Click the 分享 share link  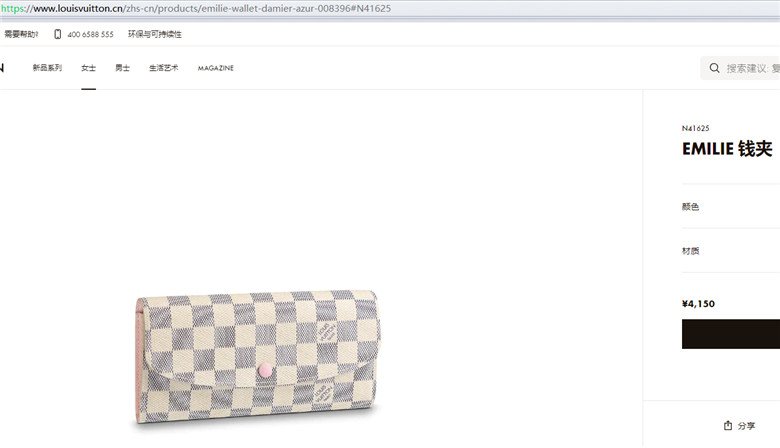click(746, 426)
